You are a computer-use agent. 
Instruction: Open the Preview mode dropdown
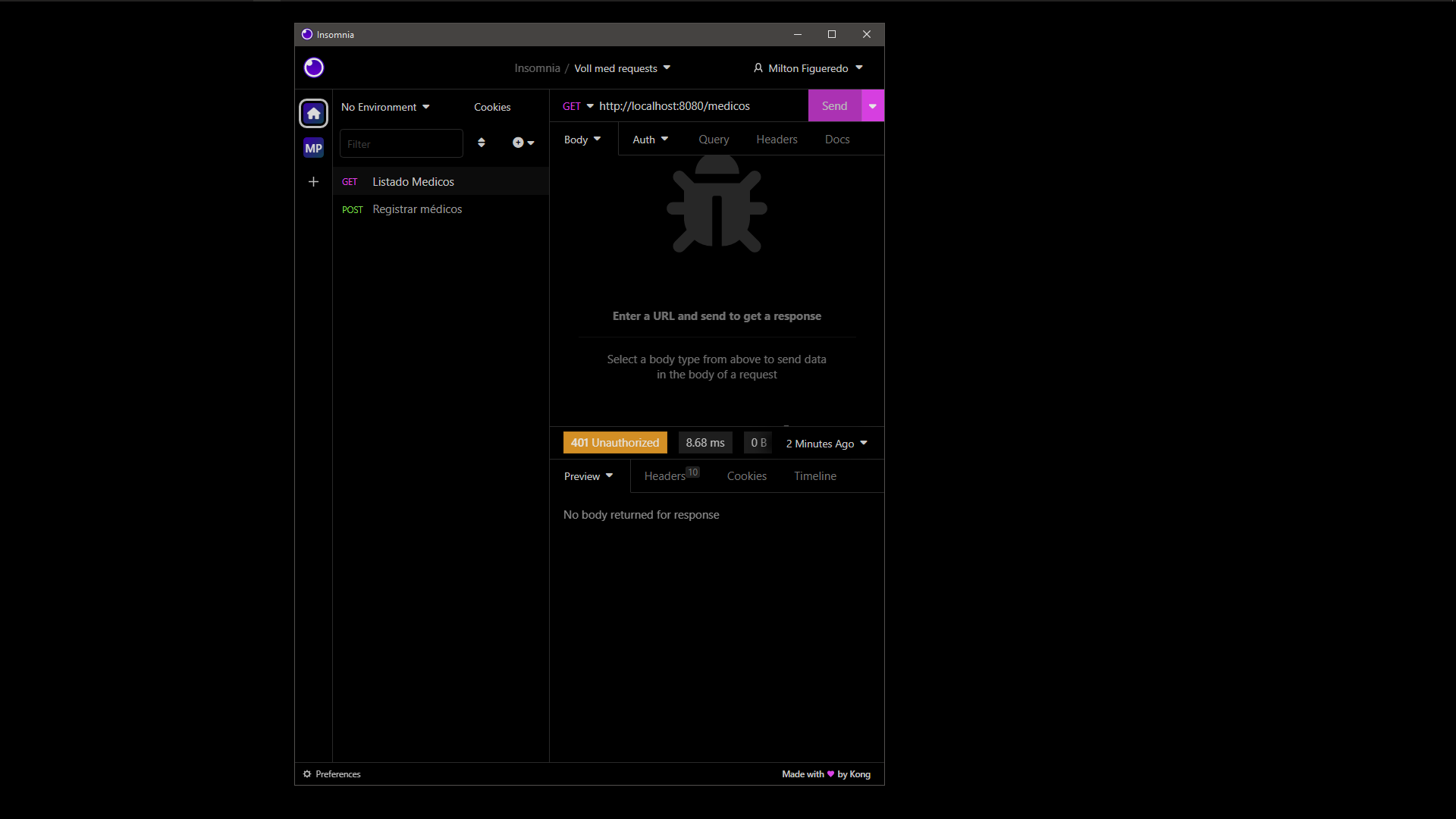click(x=588, y=476)
